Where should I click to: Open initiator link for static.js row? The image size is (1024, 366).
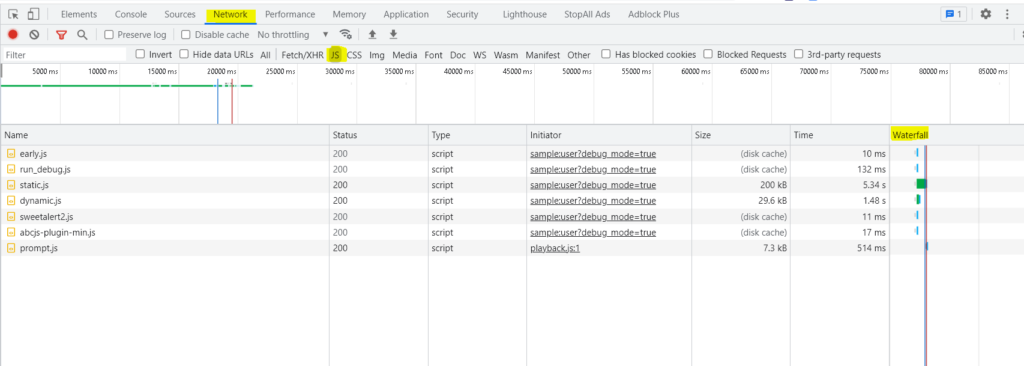tap(593, 185)
